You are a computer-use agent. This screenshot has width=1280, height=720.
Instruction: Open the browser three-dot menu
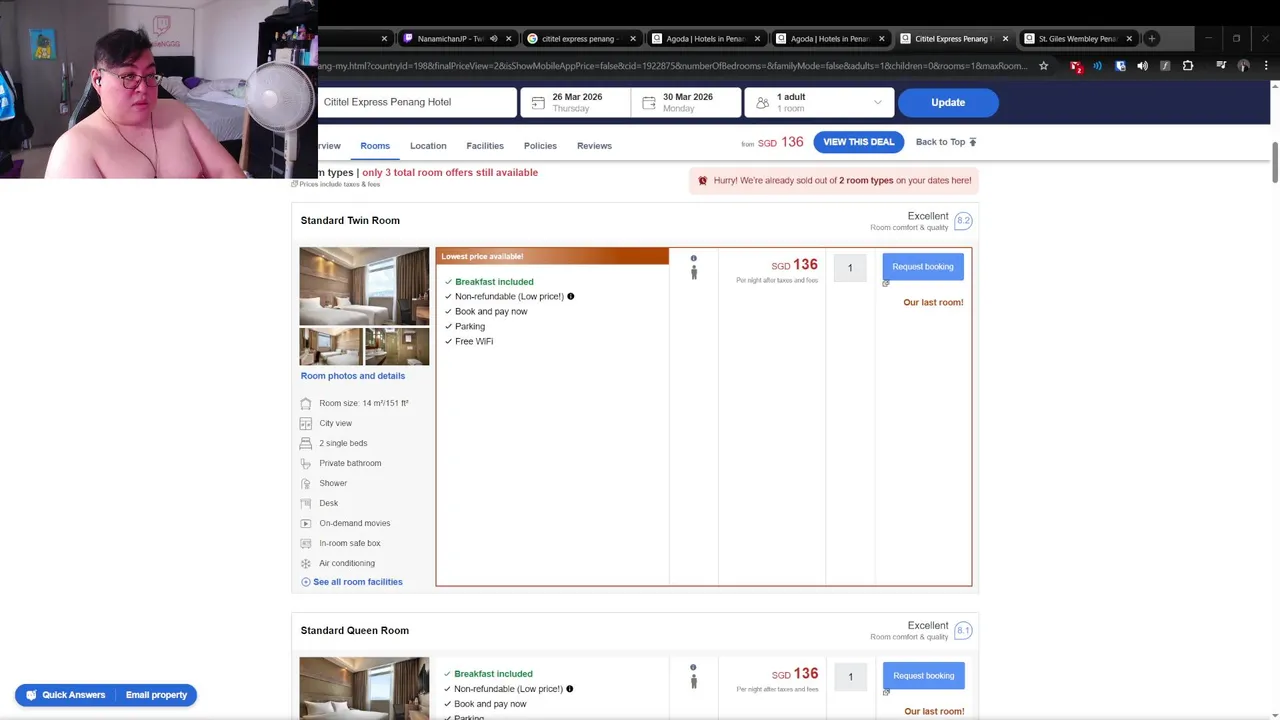point(1266,66)
